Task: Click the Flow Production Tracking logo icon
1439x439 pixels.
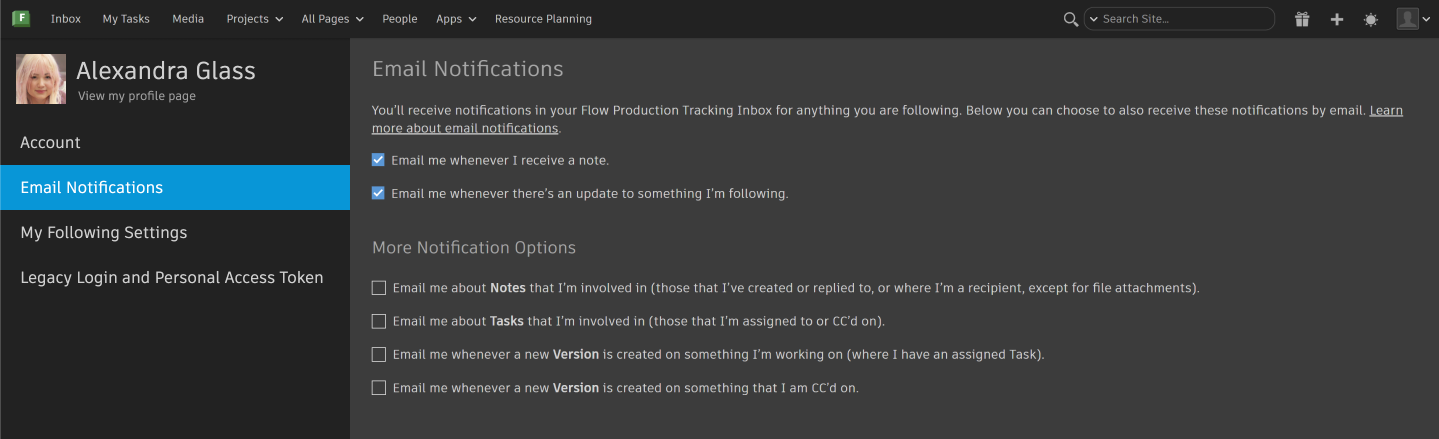Action: click(x=20, y=19)
